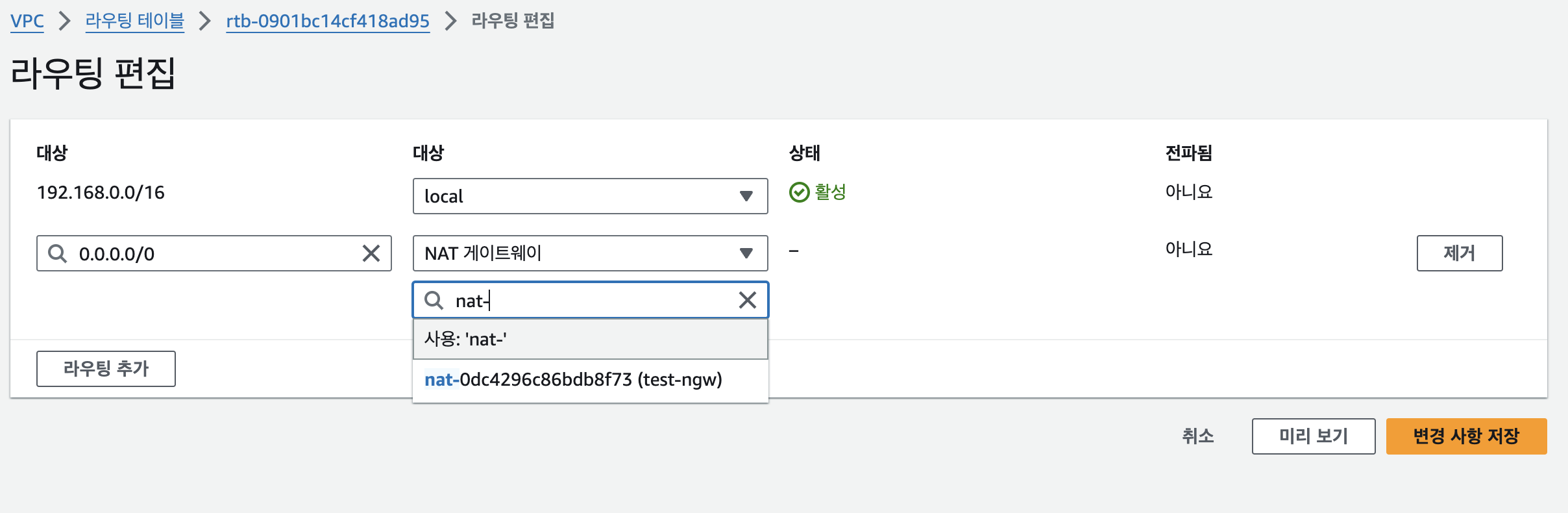Open the local target dropdown
Screen dimensions: 1568x513
coord(589,196)
